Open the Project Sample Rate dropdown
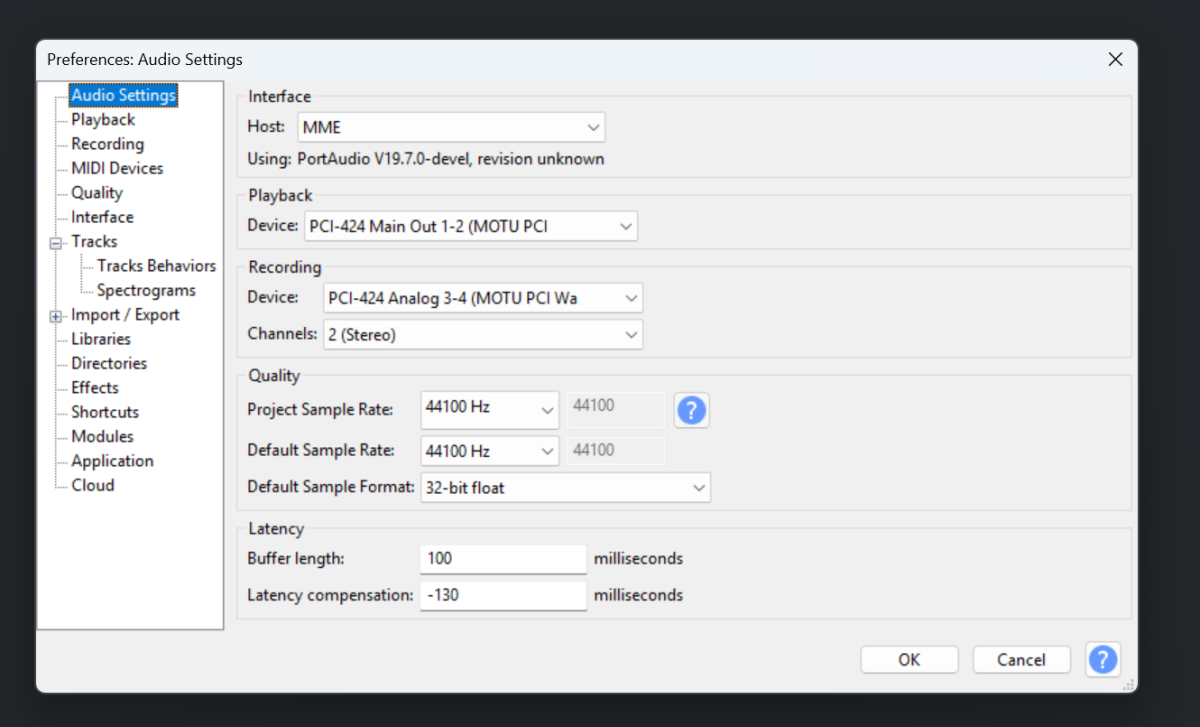 (x=489, y=408)
